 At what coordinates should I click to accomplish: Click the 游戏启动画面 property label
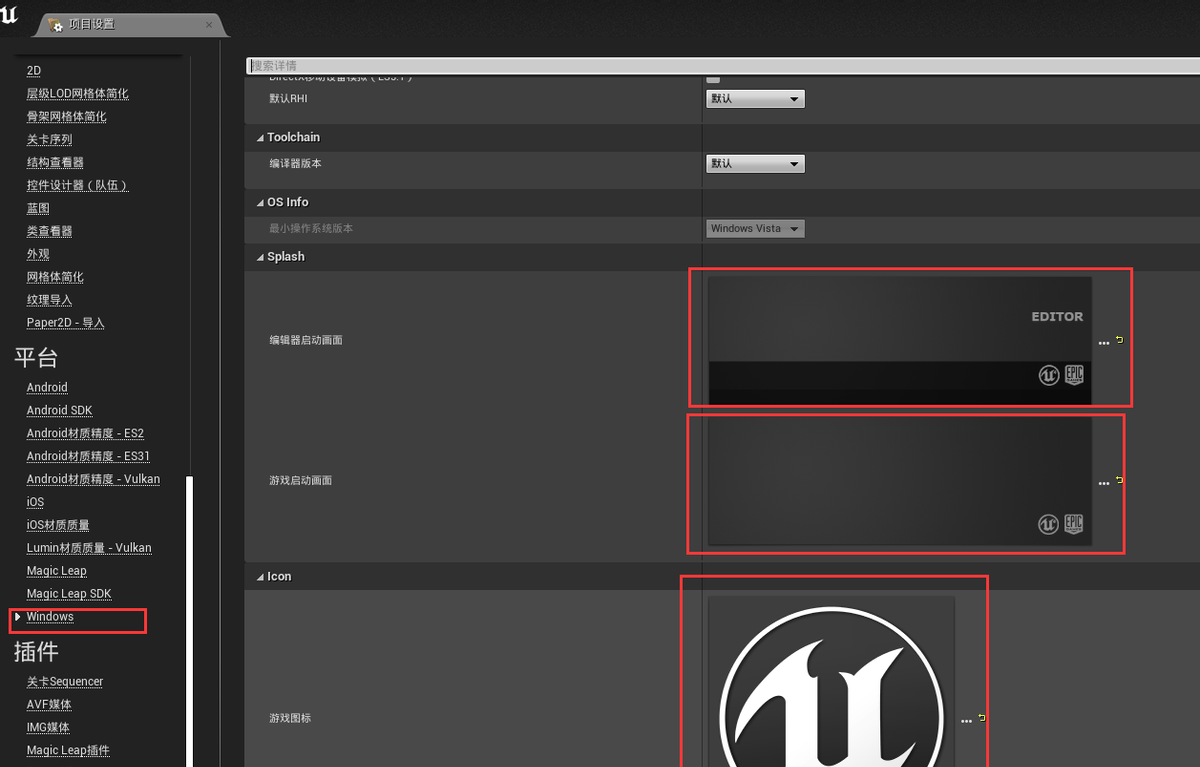pos(300,481)
